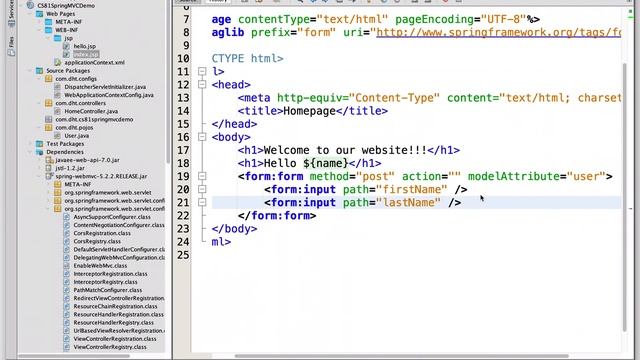
Task: Collapse the Source Packages tree node arrow
Action: click(x=30, y=71)
